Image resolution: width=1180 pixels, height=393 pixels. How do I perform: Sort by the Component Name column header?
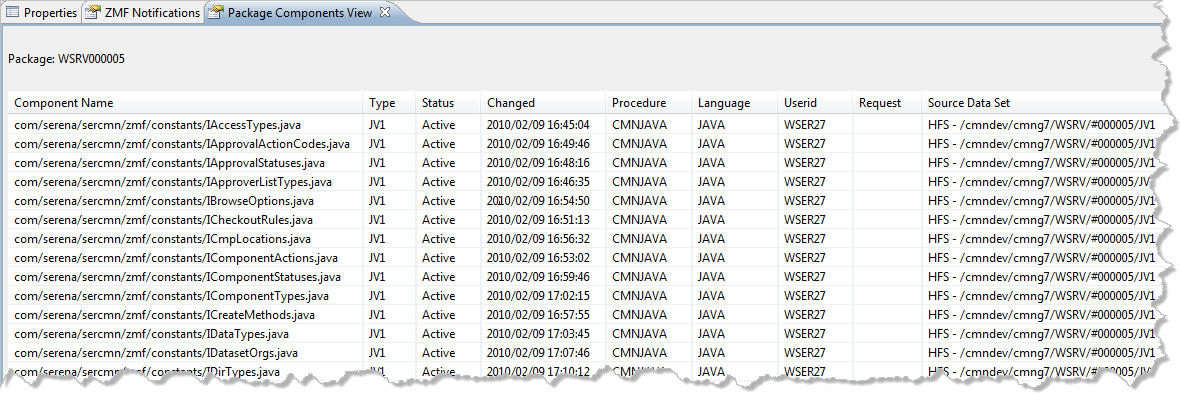coord(186,103)
